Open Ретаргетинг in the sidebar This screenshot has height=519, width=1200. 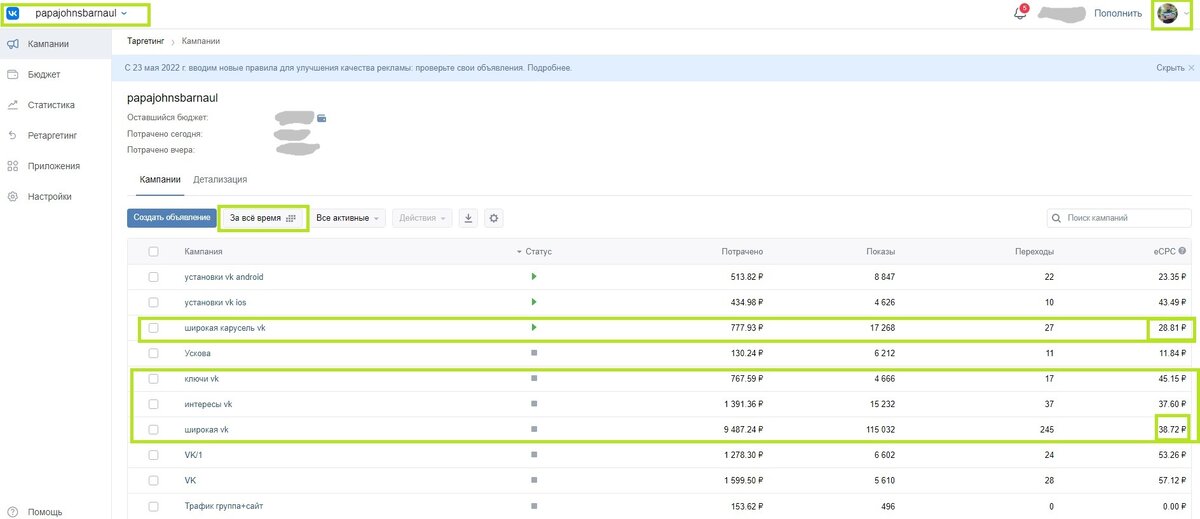53,135
